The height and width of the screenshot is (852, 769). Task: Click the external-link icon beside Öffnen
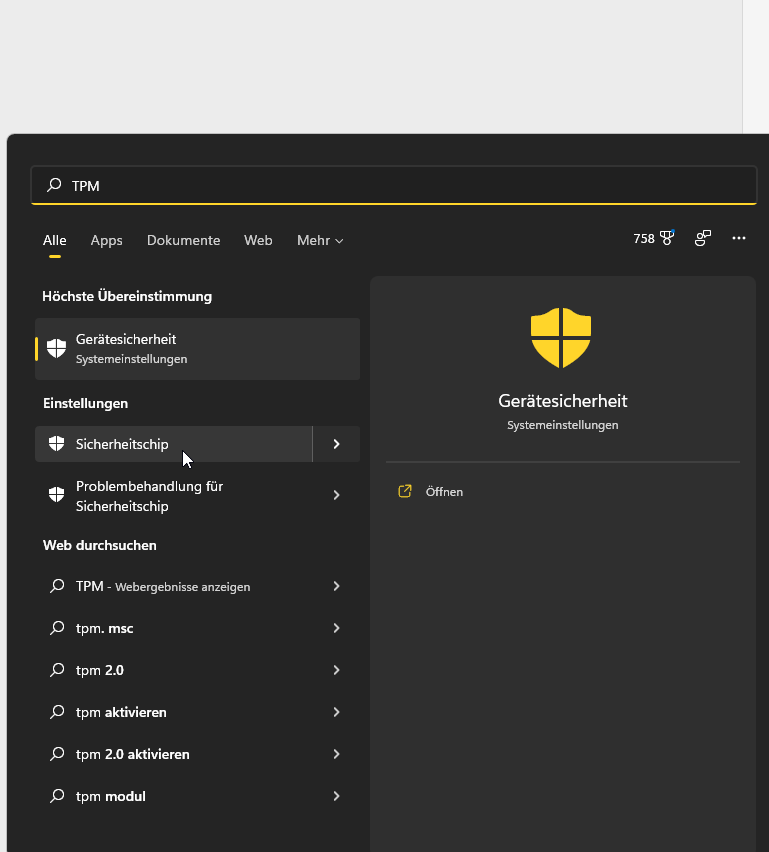pos(404,491)
